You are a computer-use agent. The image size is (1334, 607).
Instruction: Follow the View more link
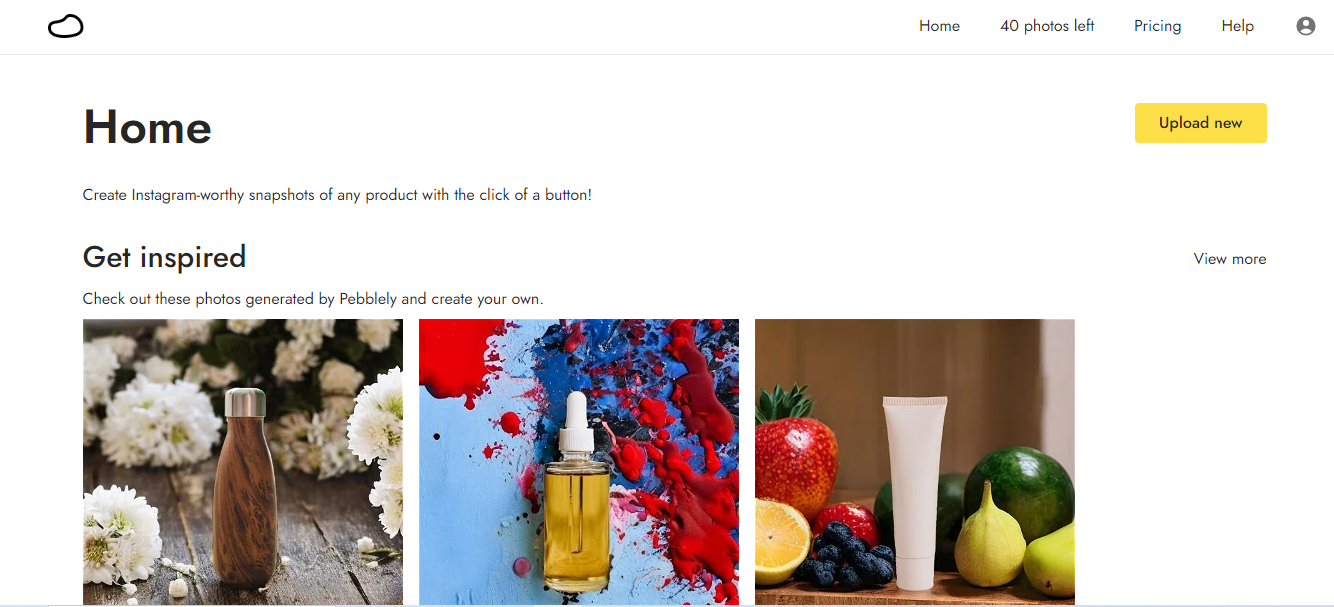[x=1229, y=259]
